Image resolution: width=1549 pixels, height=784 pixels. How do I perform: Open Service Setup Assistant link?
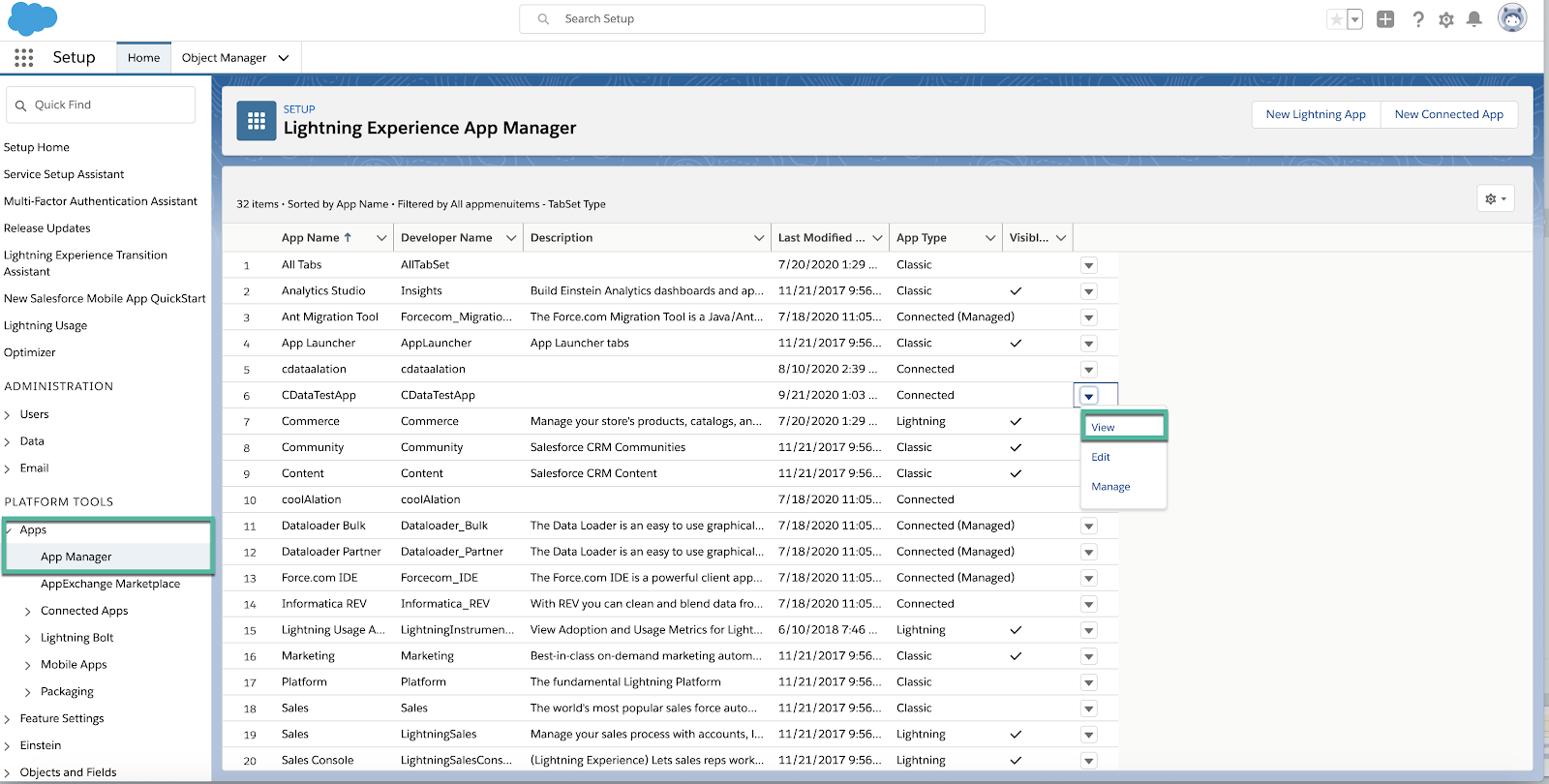coord(64,174)
